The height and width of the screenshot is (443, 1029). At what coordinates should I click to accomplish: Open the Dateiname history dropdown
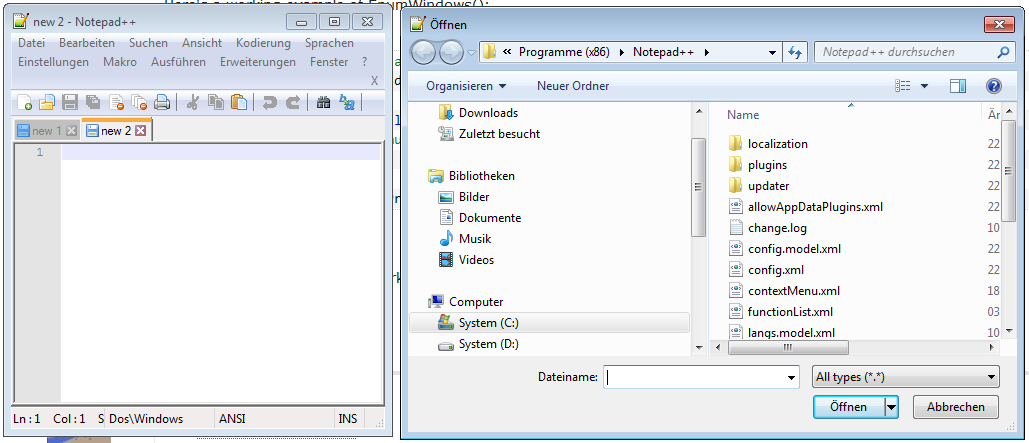791,377
